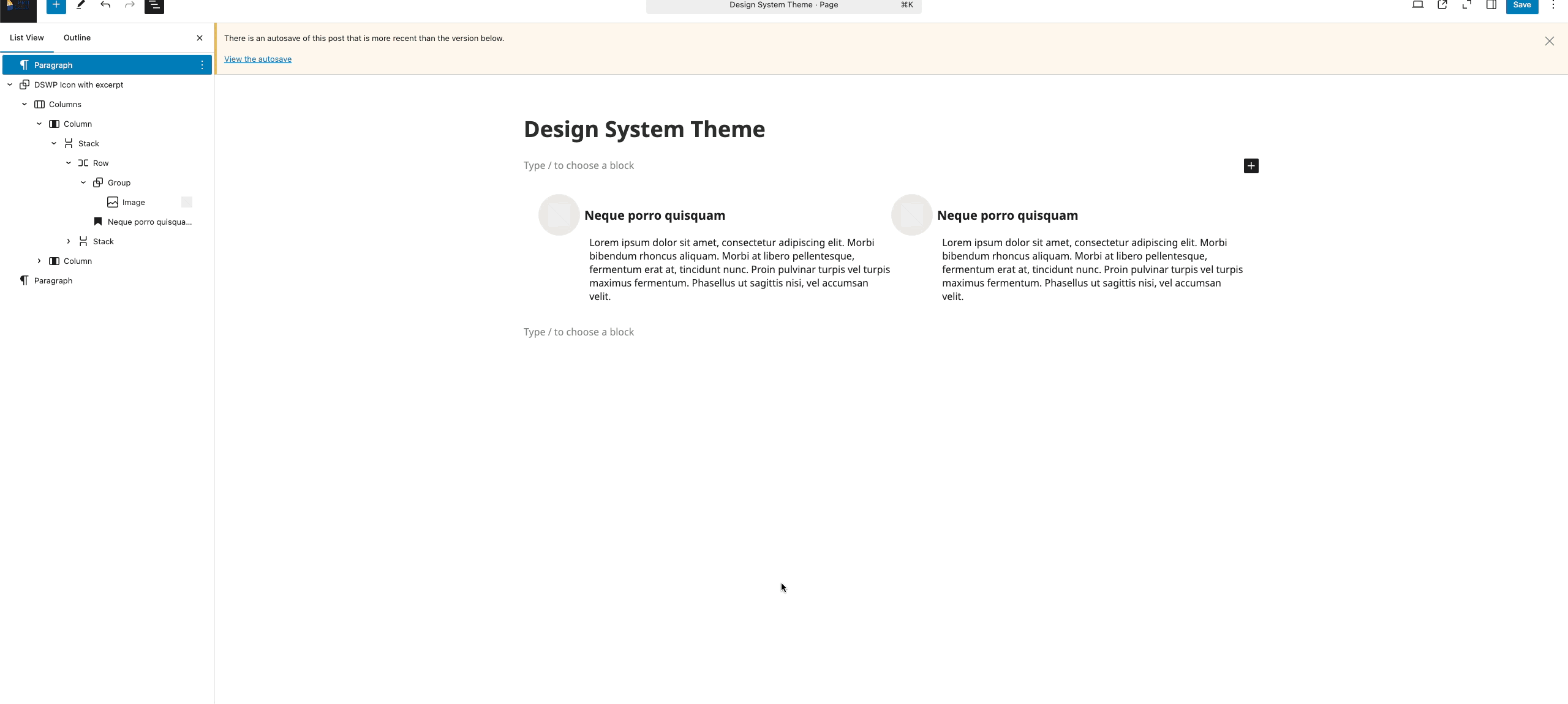Click the Redo arrow
The image size is (1568, 704).
point(130,5)
